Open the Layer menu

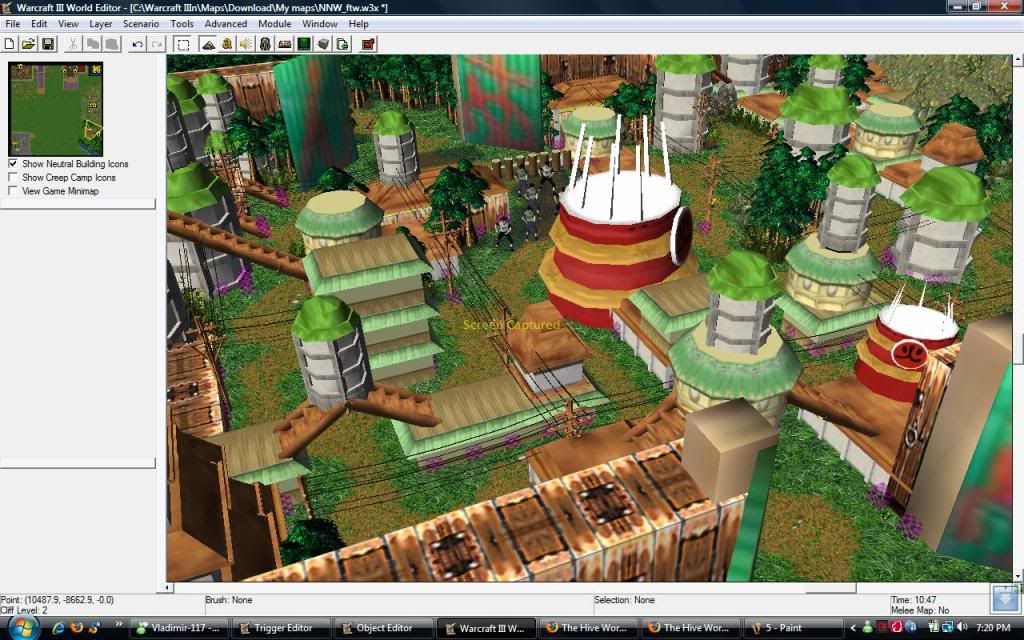(101, 24)
